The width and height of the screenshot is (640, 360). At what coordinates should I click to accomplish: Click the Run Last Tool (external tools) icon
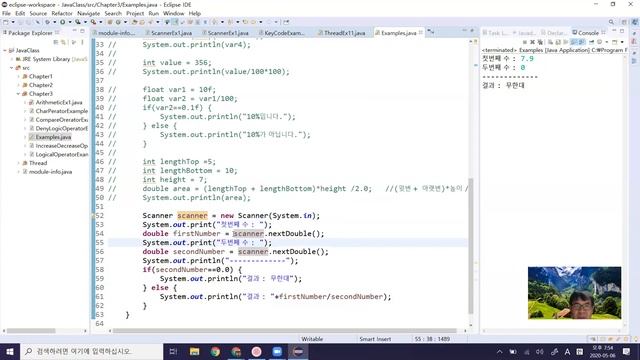pos(93,22)
